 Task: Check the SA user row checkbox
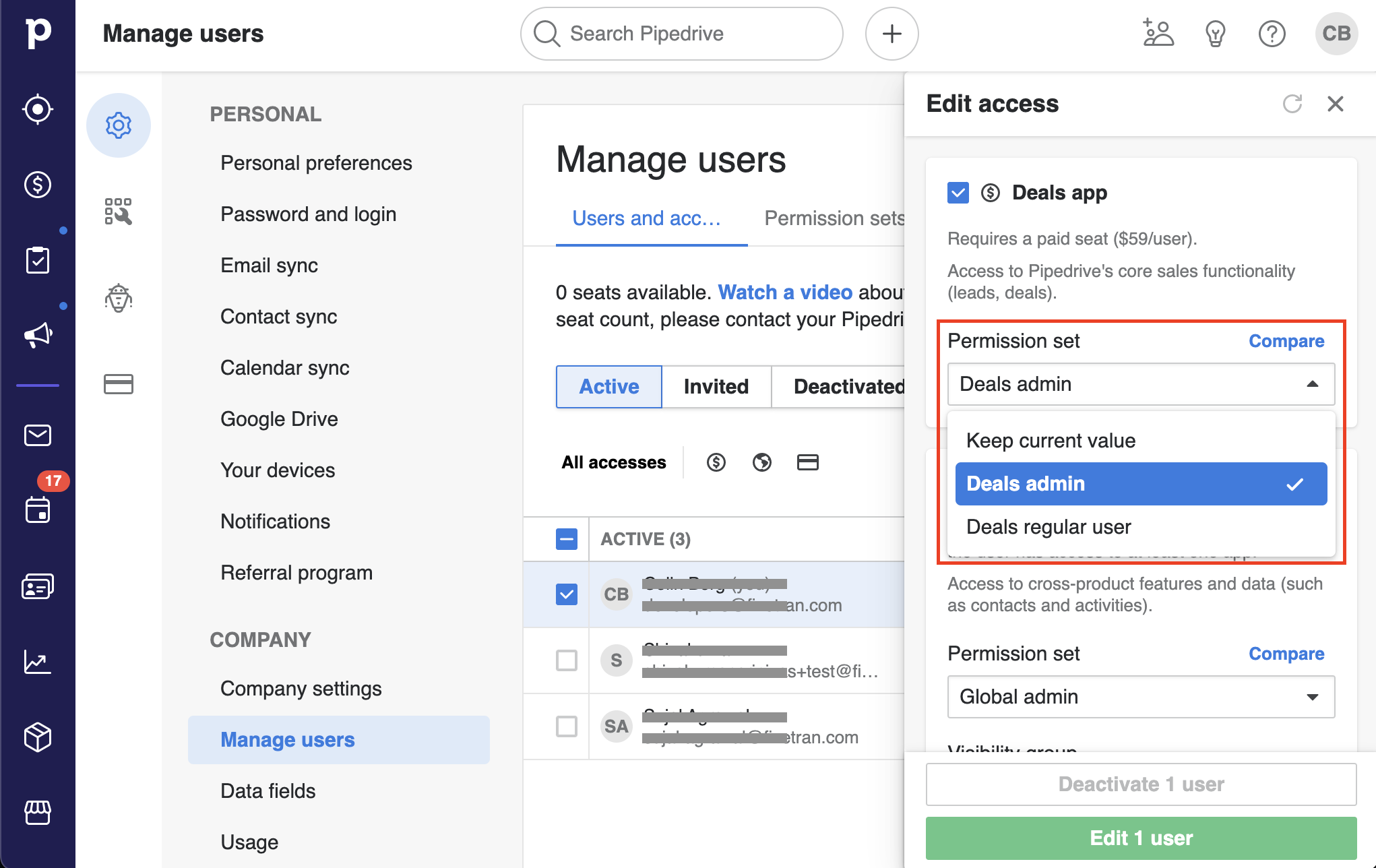tap(567, 726)
